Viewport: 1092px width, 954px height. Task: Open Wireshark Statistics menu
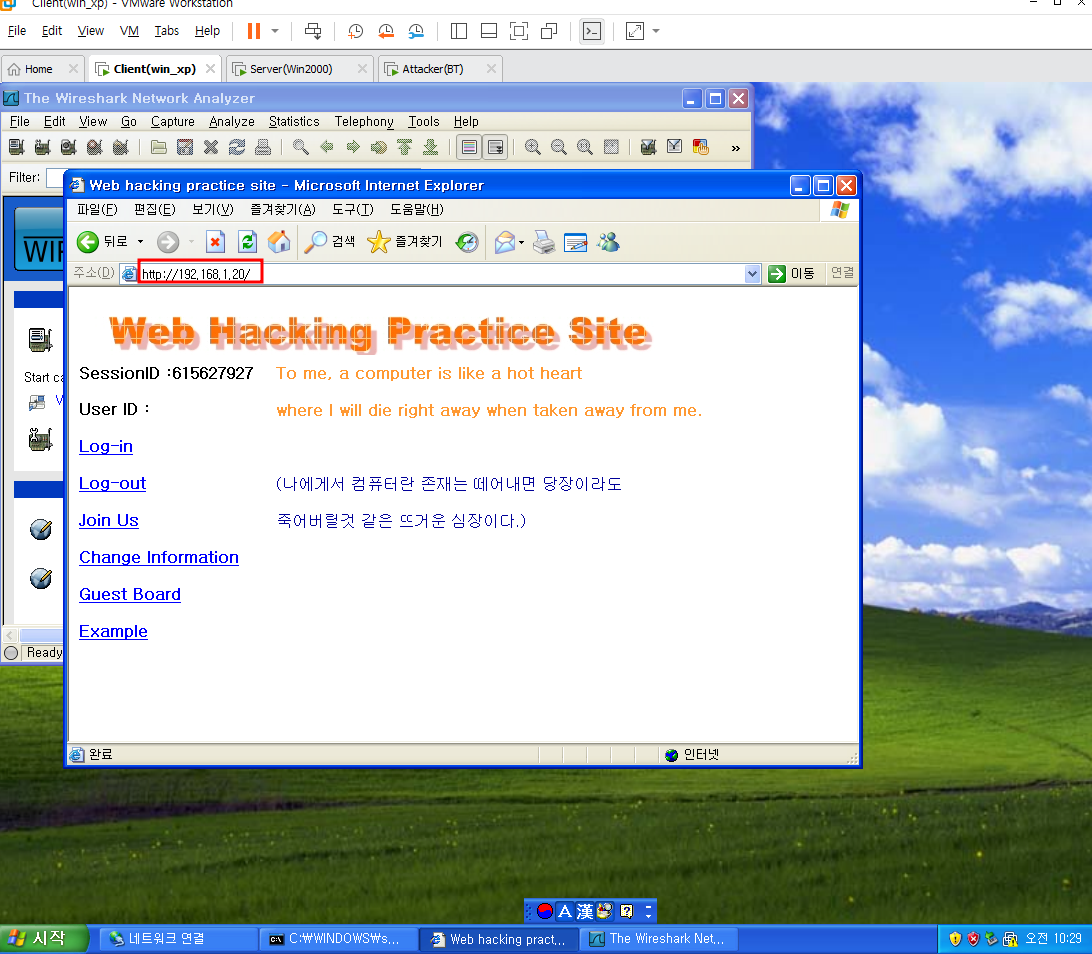point(294,121)
